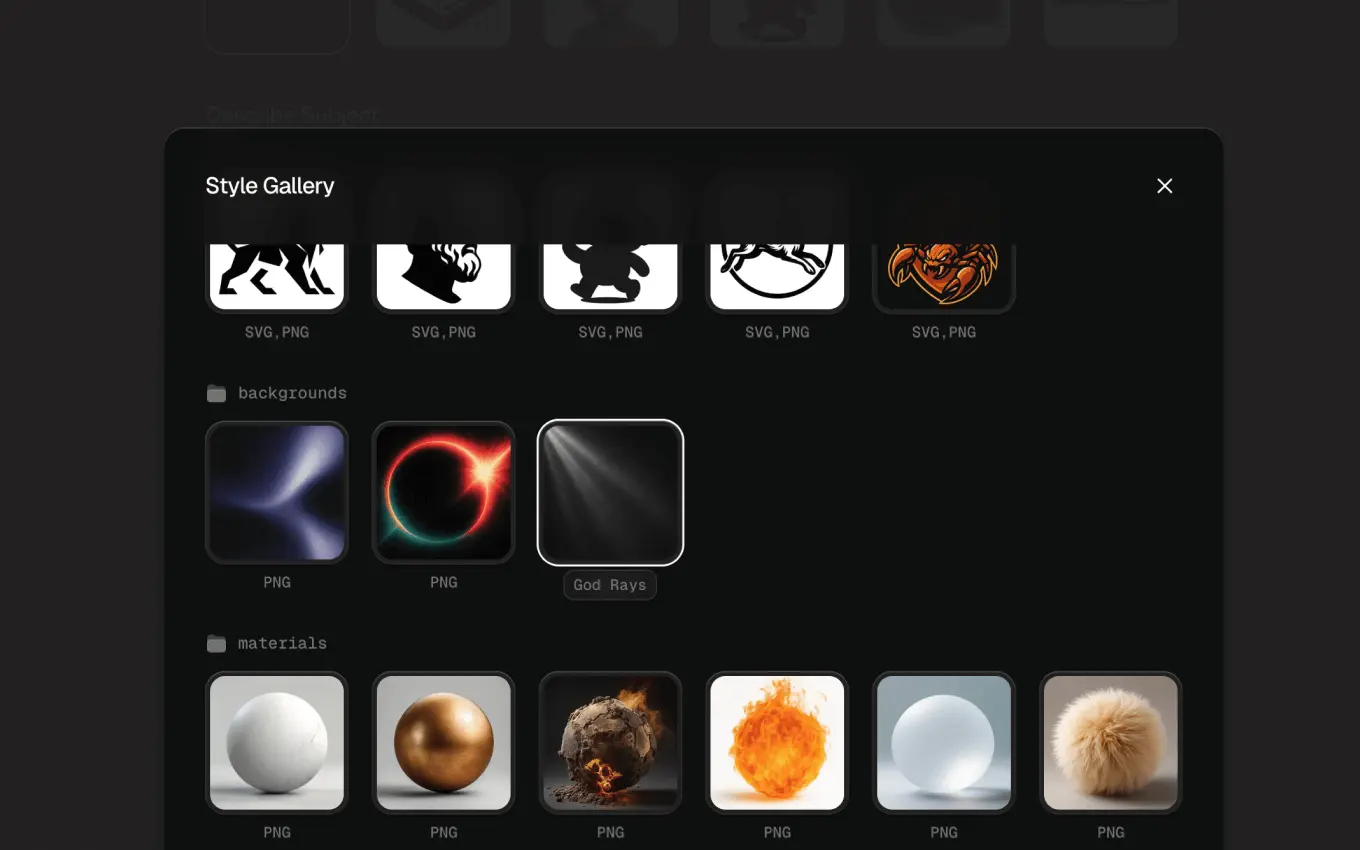Choose the circular ring emblem logo thumbnail
Screen dimensions: 1360x850
(x=777, y=277)
